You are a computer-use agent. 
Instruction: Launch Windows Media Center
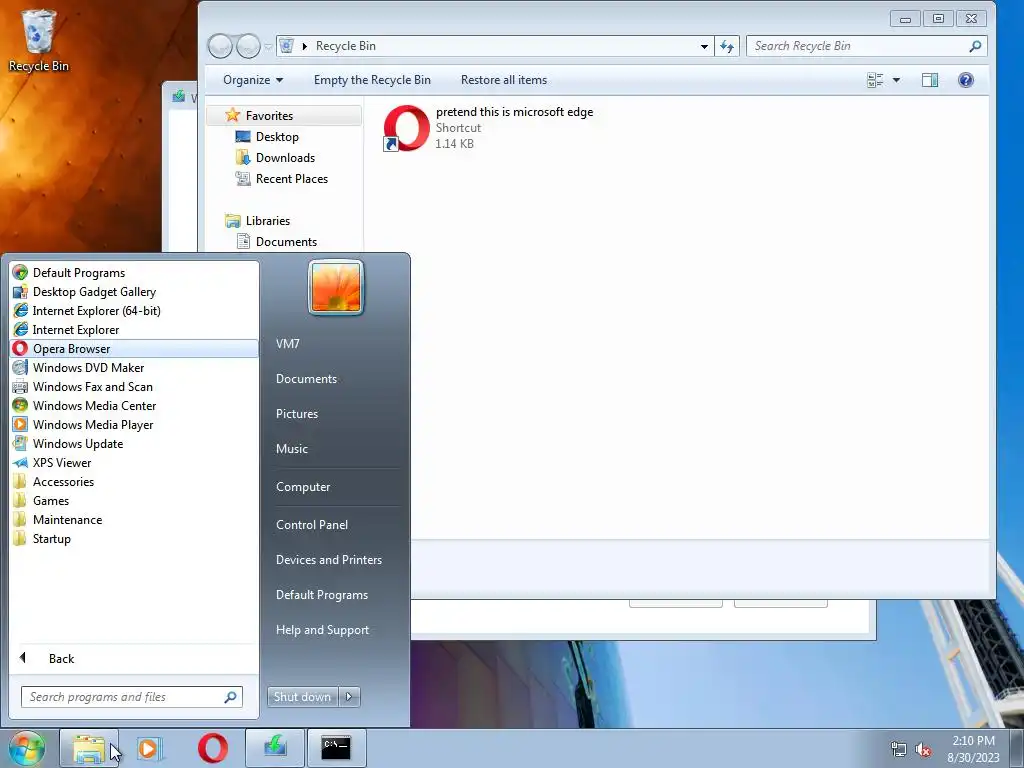tap(134, 405)
